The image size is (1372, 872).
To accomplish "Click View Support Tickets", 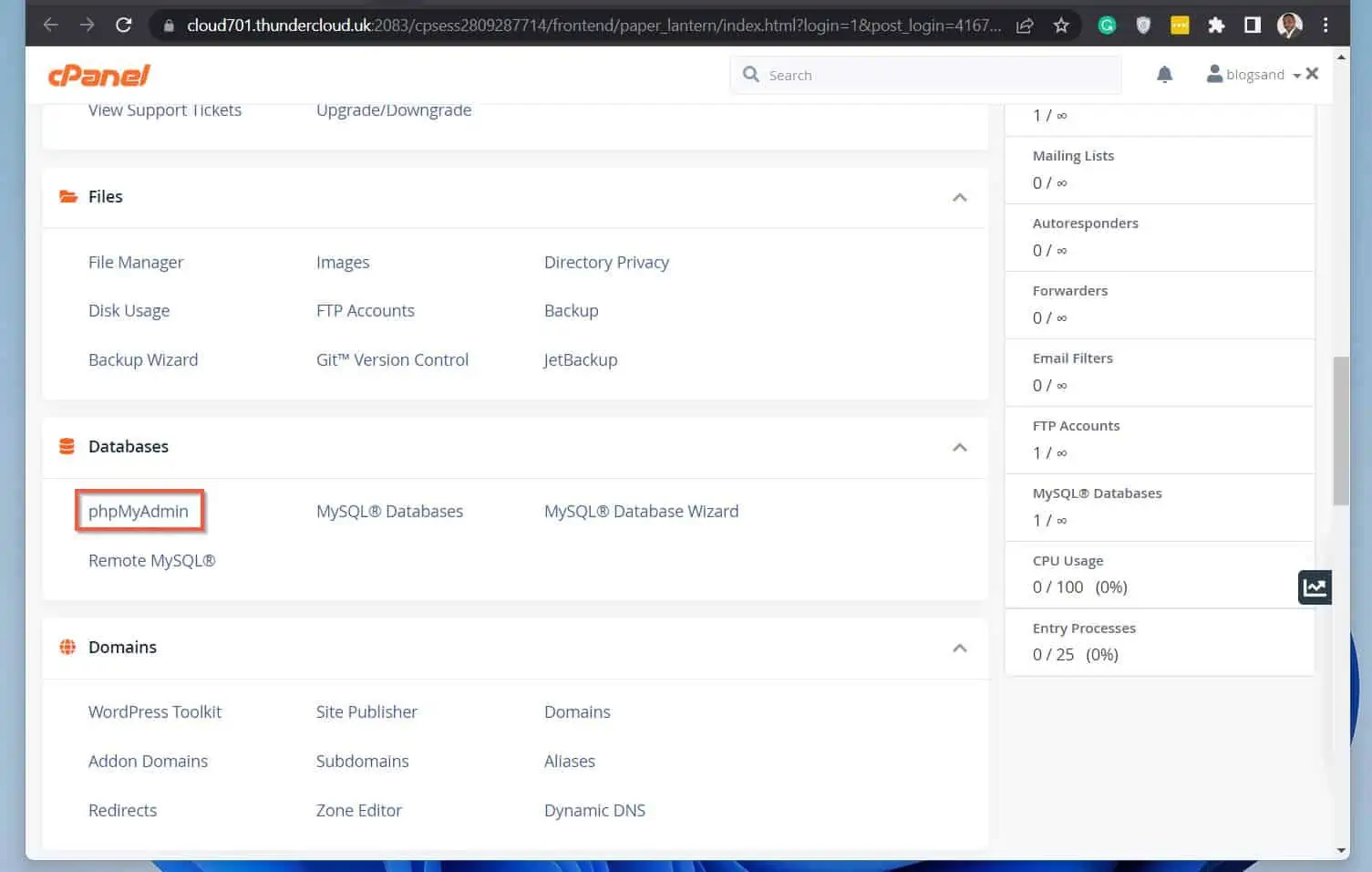I will [165, 110].
